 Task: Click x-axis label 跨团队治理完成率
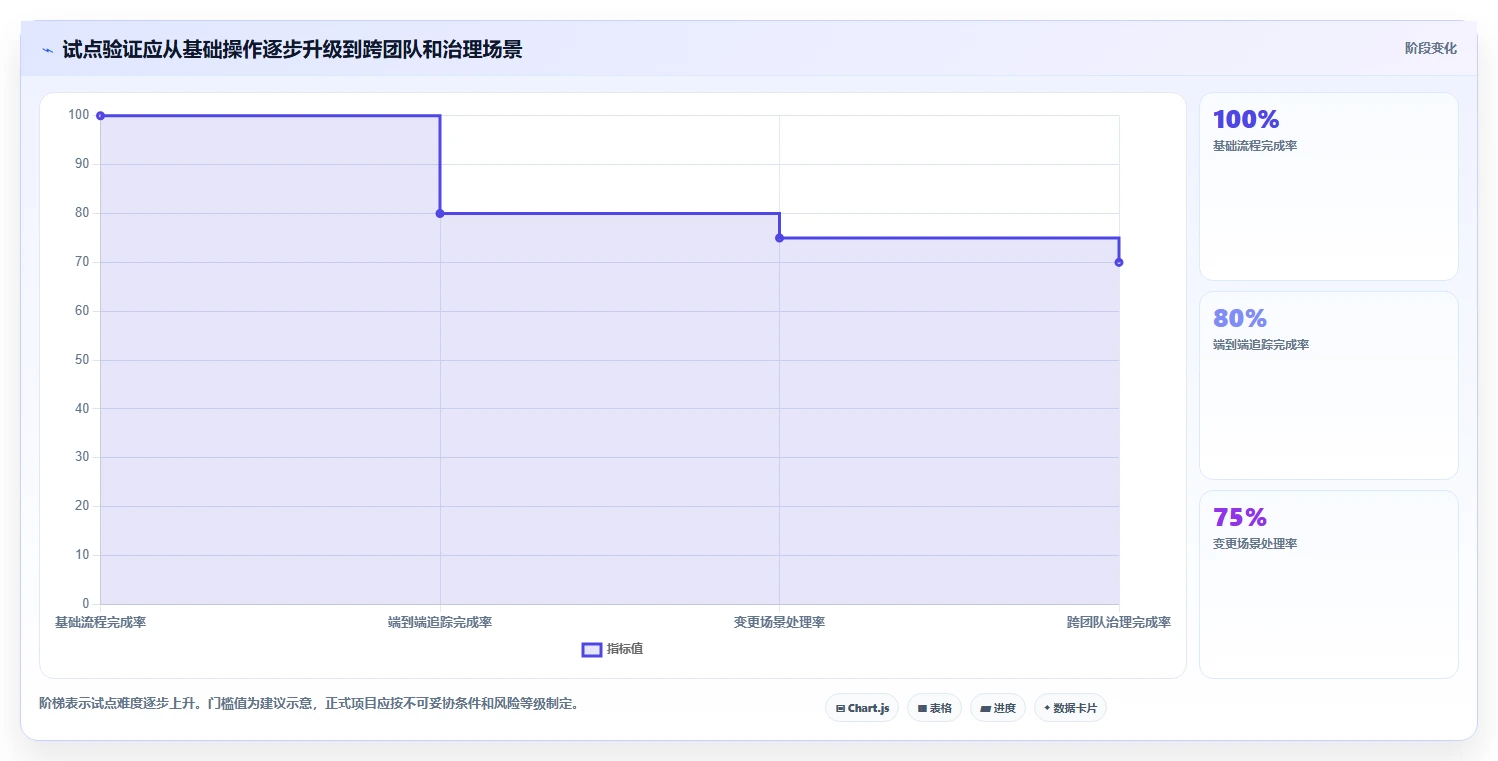[x=1119, y=622]
